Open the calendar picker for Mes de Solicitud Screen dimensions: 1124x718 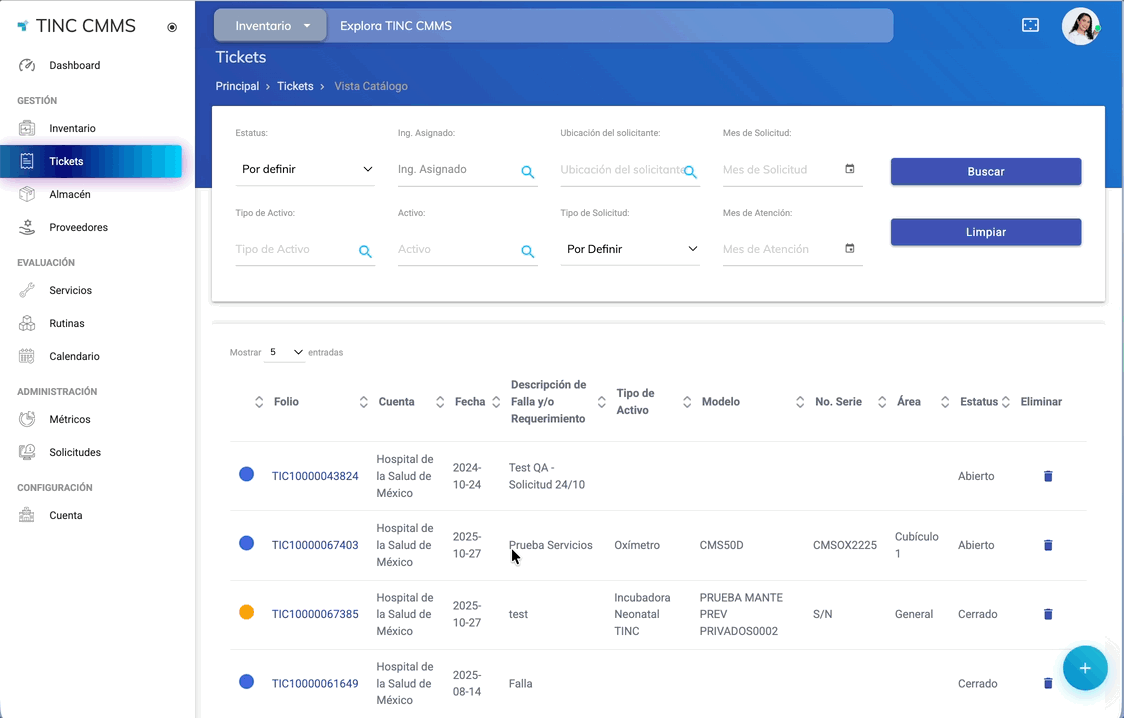coord(850,169)
